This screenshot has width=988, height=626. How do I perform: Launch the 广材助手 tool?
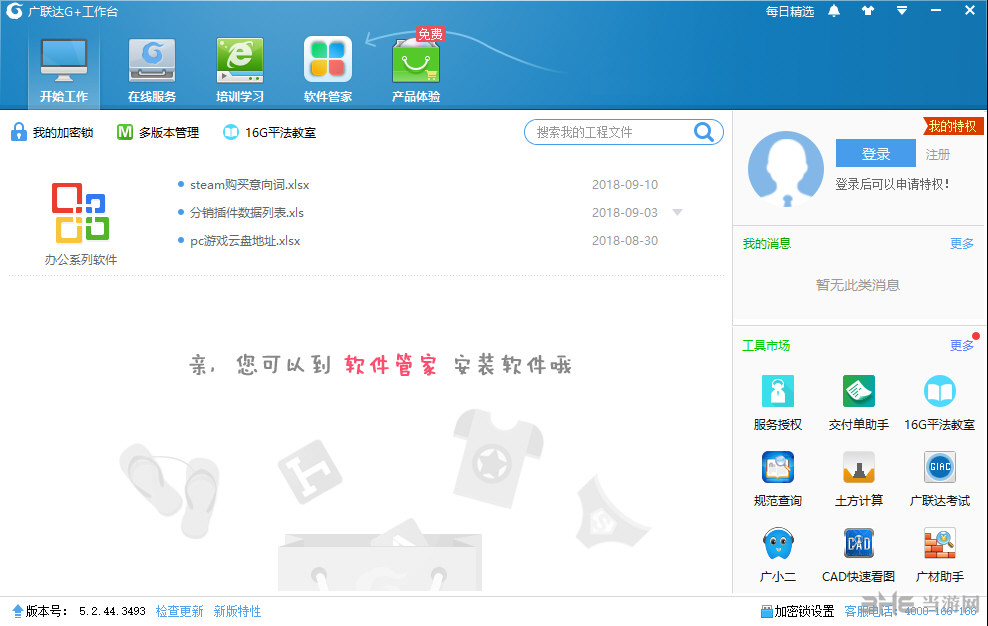click(x=939, y=555)
